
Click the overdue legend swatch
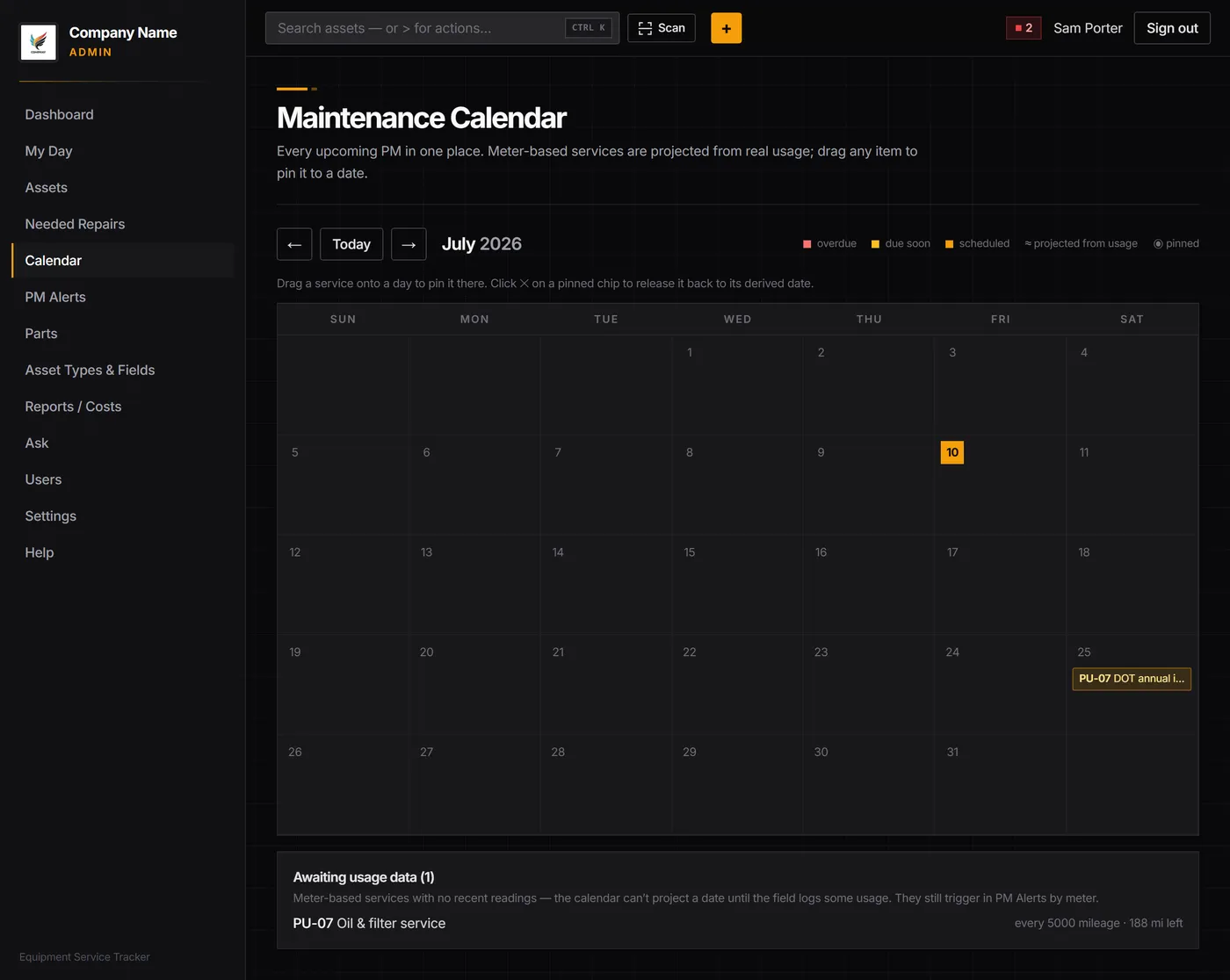tap(807, 244)
